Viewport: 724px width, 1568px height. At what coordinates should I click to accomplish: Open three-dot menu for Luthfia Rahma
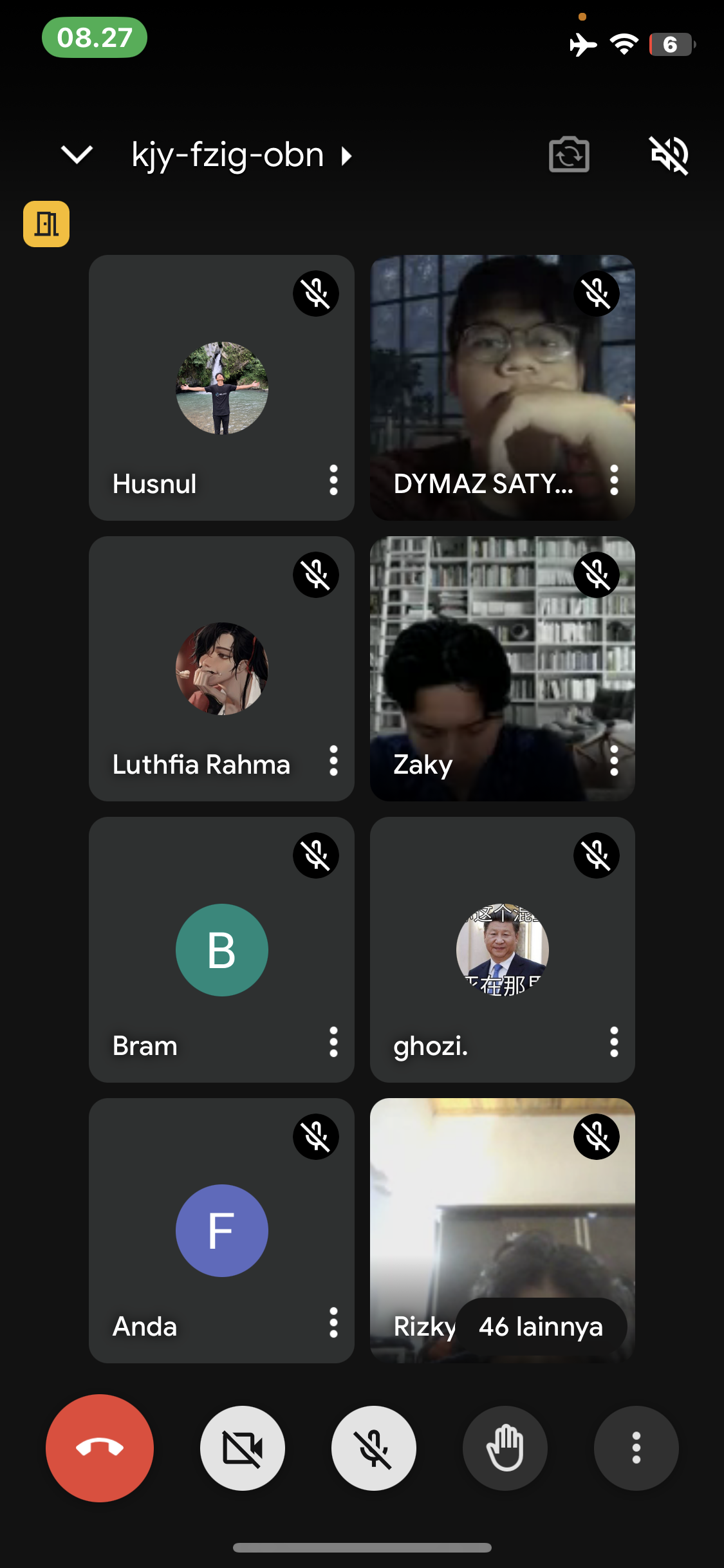(333, 761)
